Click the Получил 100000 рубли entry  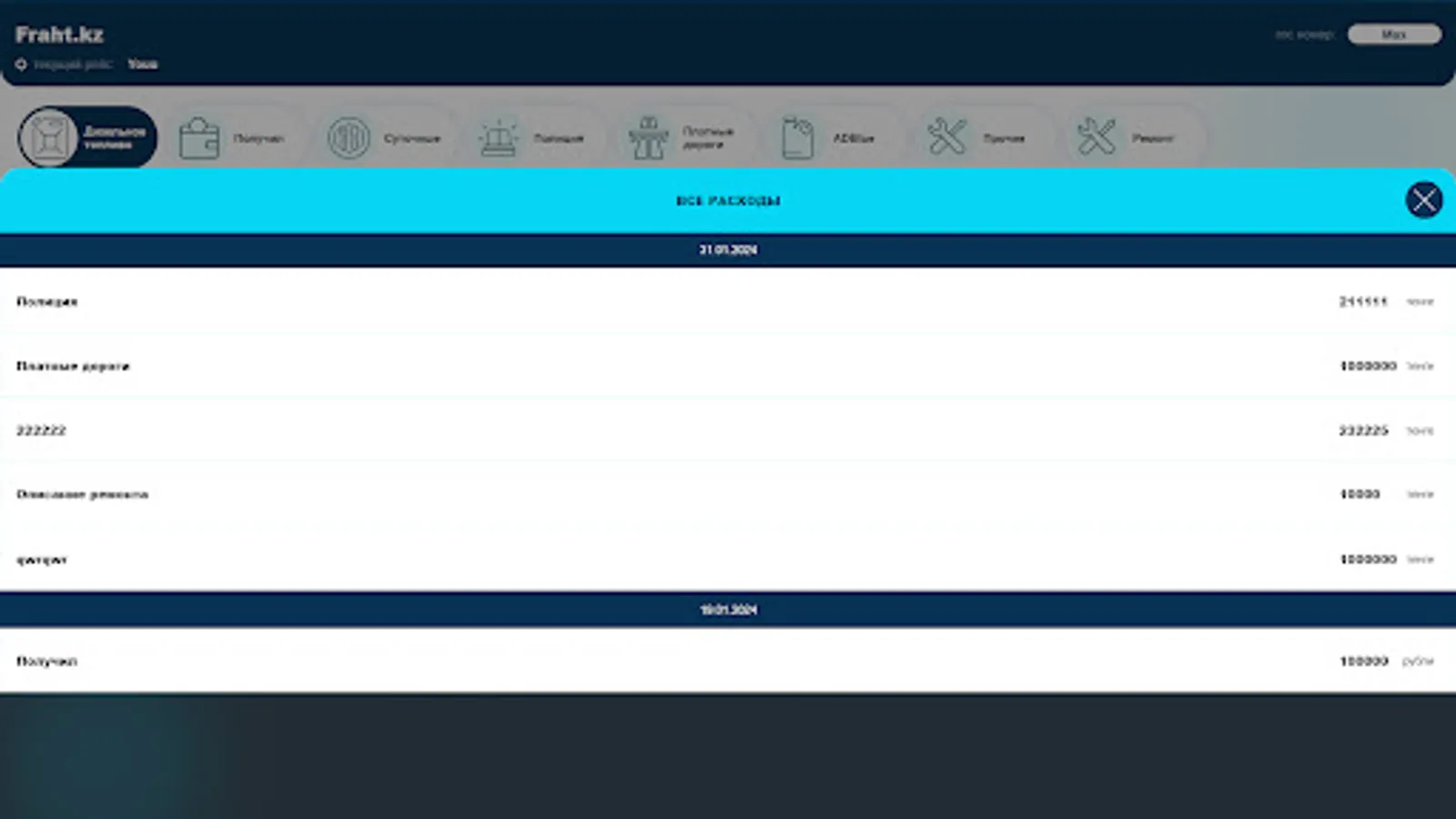coord(728,662)
